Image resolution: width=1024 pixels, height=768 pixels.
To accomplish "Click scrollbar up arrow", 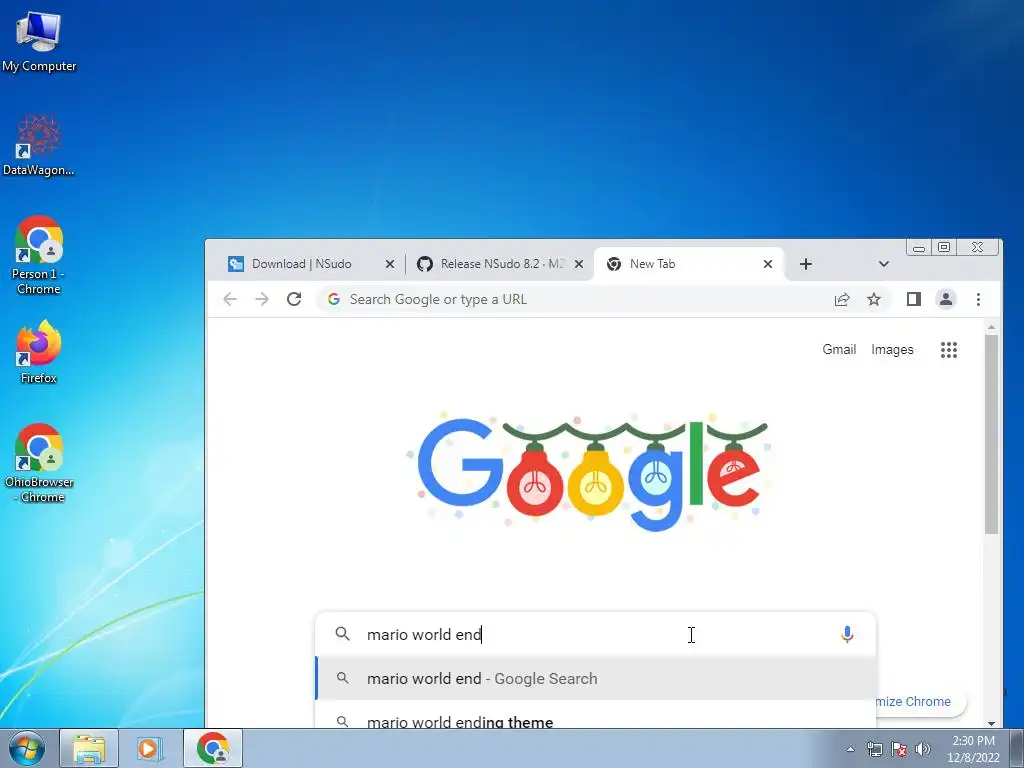I will [x=991, y=327].
